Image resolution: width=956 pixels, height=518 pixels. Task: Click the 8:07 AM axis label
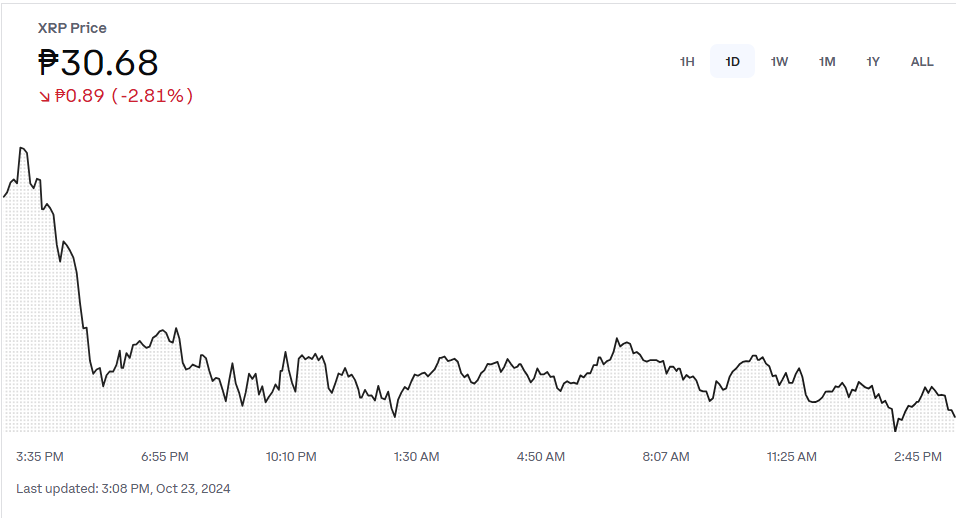(666, 457)
